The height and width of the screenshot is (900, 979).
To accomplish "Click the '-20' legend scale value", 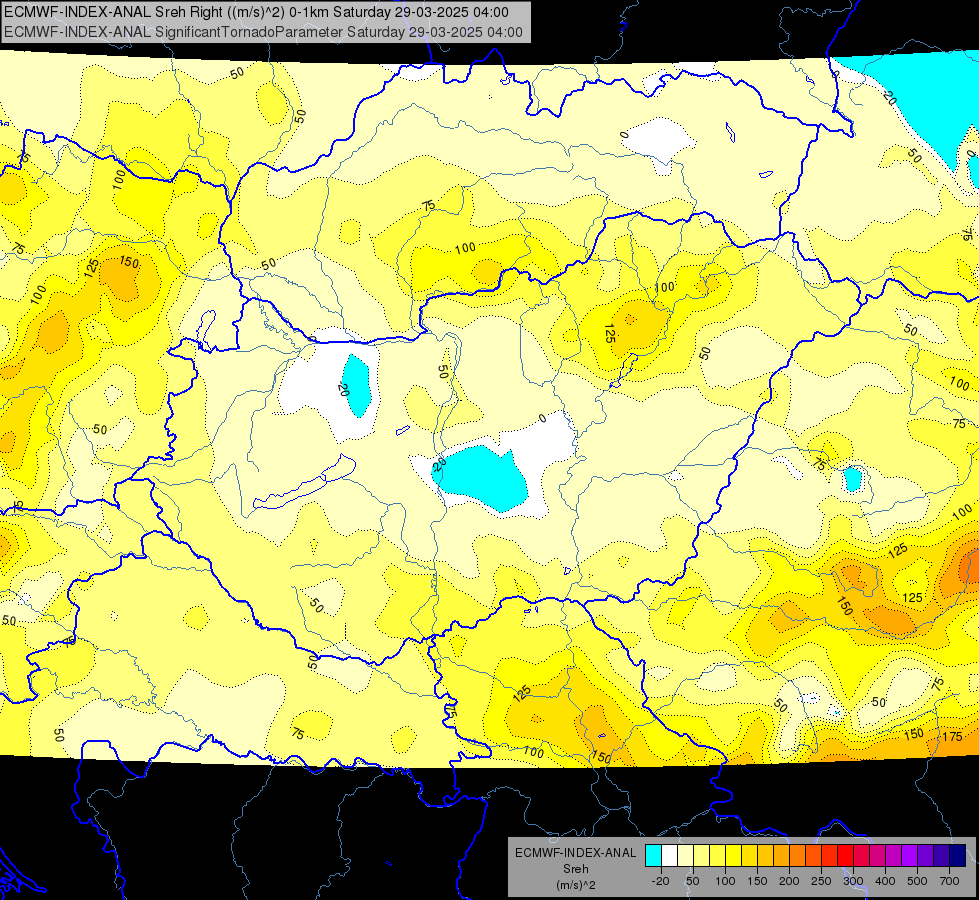I will [x=660, y=881].
